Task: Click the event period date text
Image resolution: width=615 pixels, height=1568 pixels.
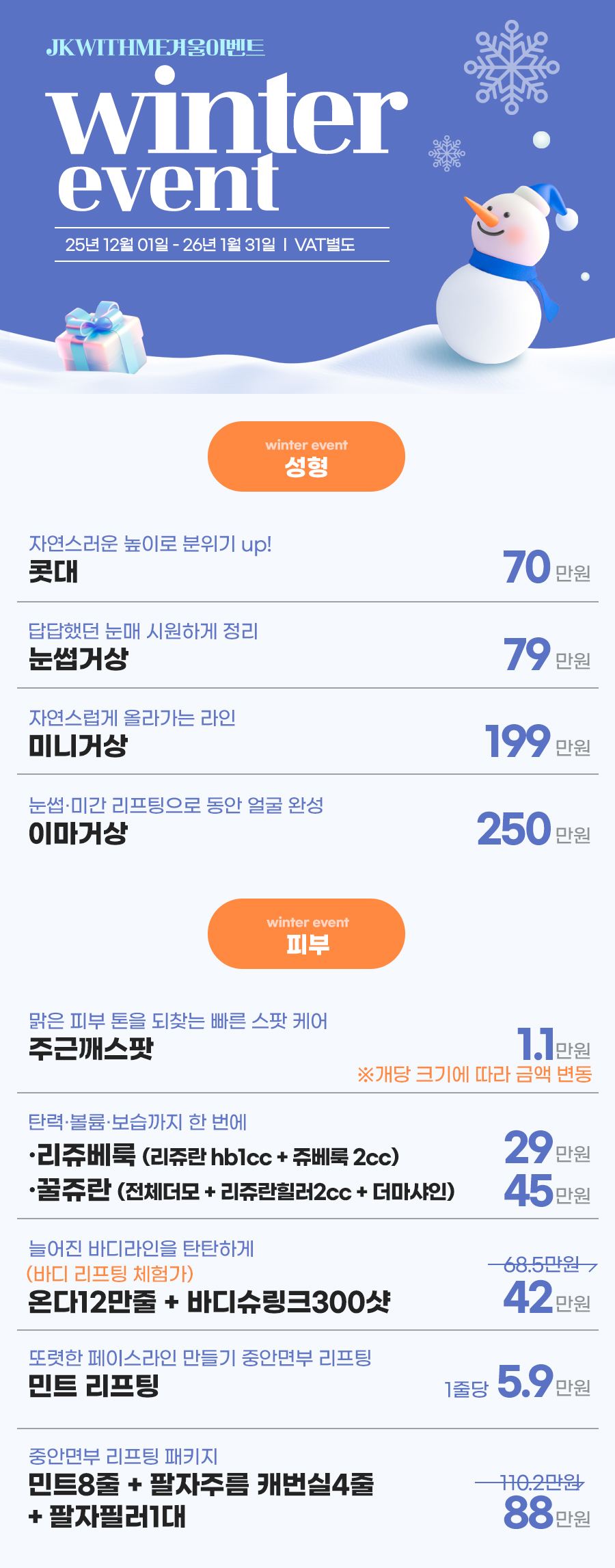Action: (x=210, y=245)
